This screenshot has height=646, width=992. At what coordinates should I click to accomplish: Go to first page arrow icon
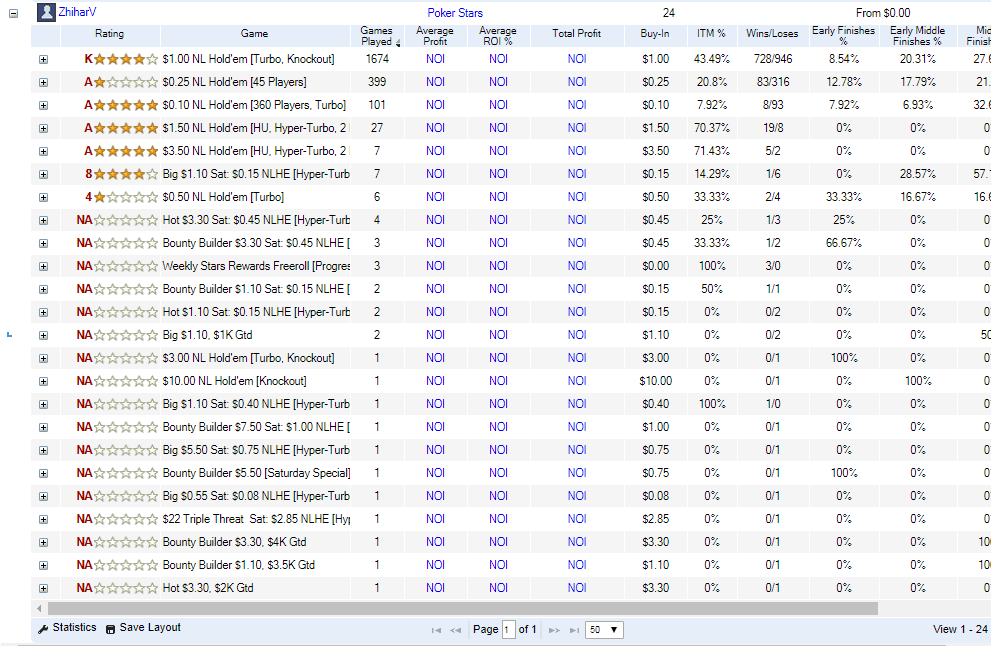tap(436, 630)
